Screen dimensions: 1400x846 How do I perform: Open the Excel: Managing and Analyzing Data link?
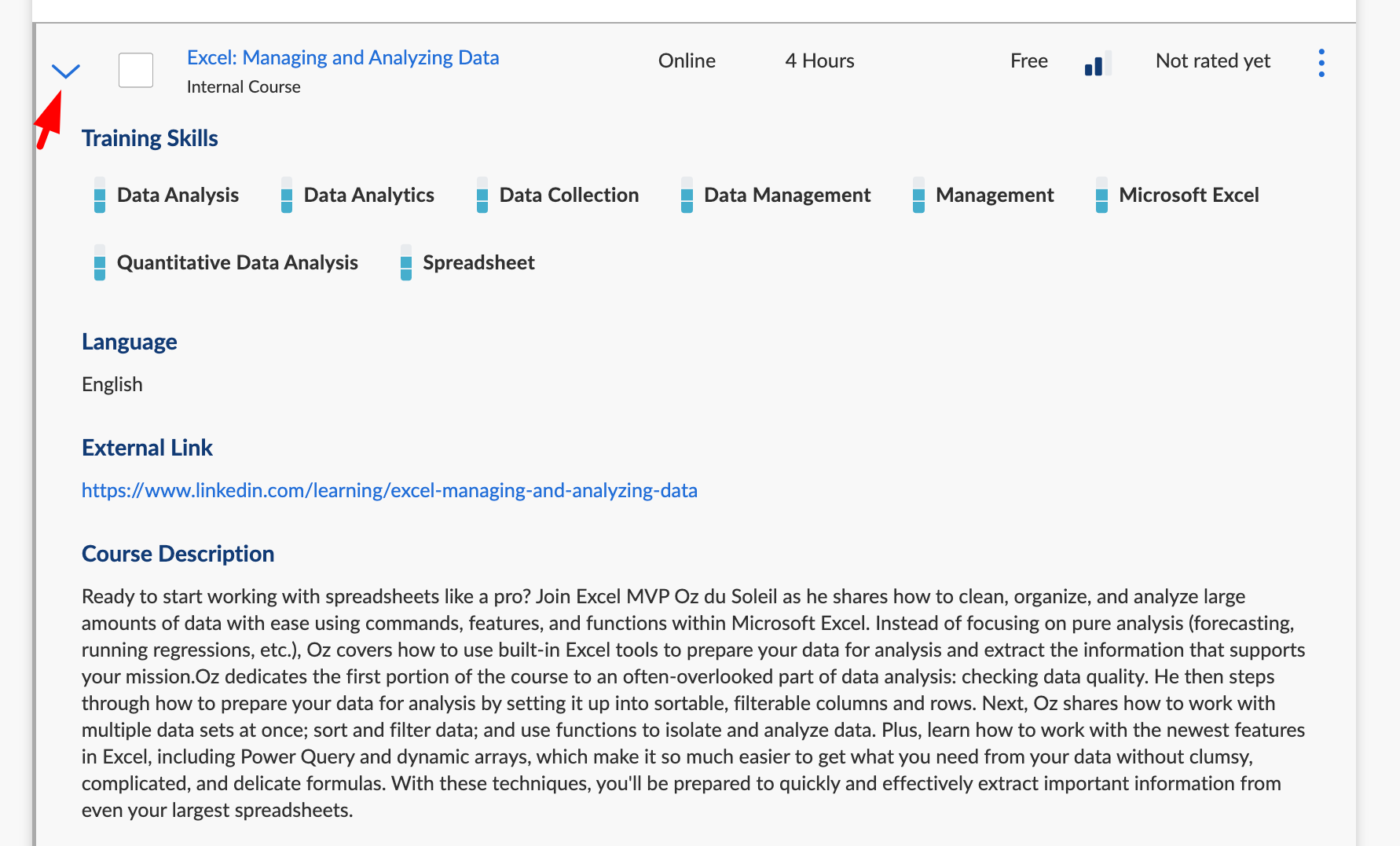pos(343,57)
